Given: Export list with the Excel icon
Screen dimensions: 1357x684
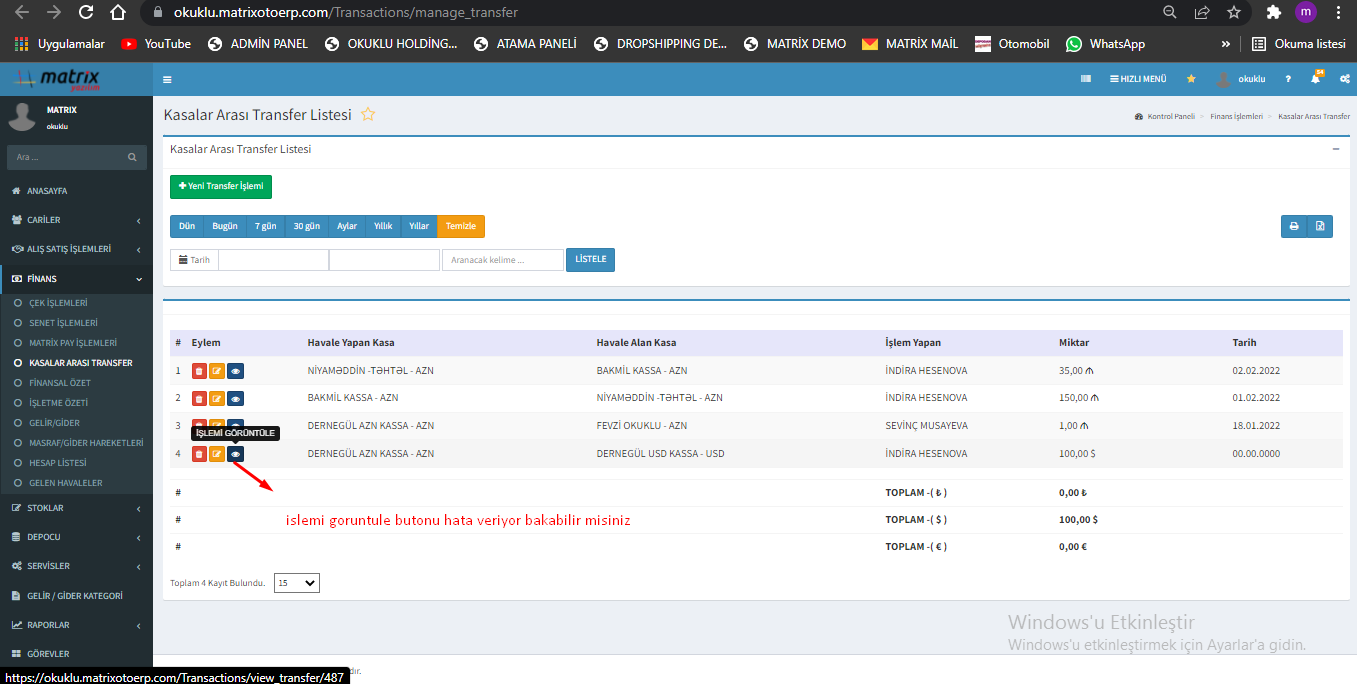Looking at the screenshot, I should coord(1320,227).
